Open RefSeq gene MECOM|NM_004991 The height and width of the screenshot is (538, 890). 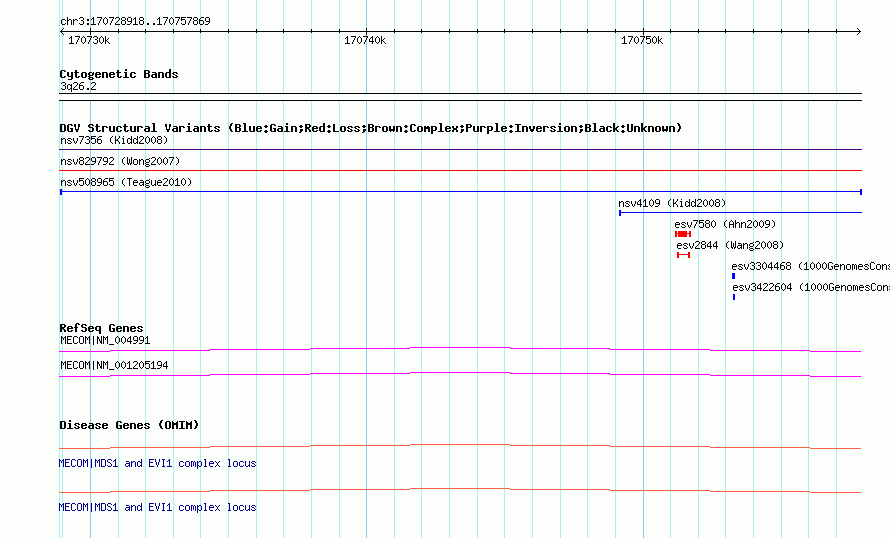(105, 341)
